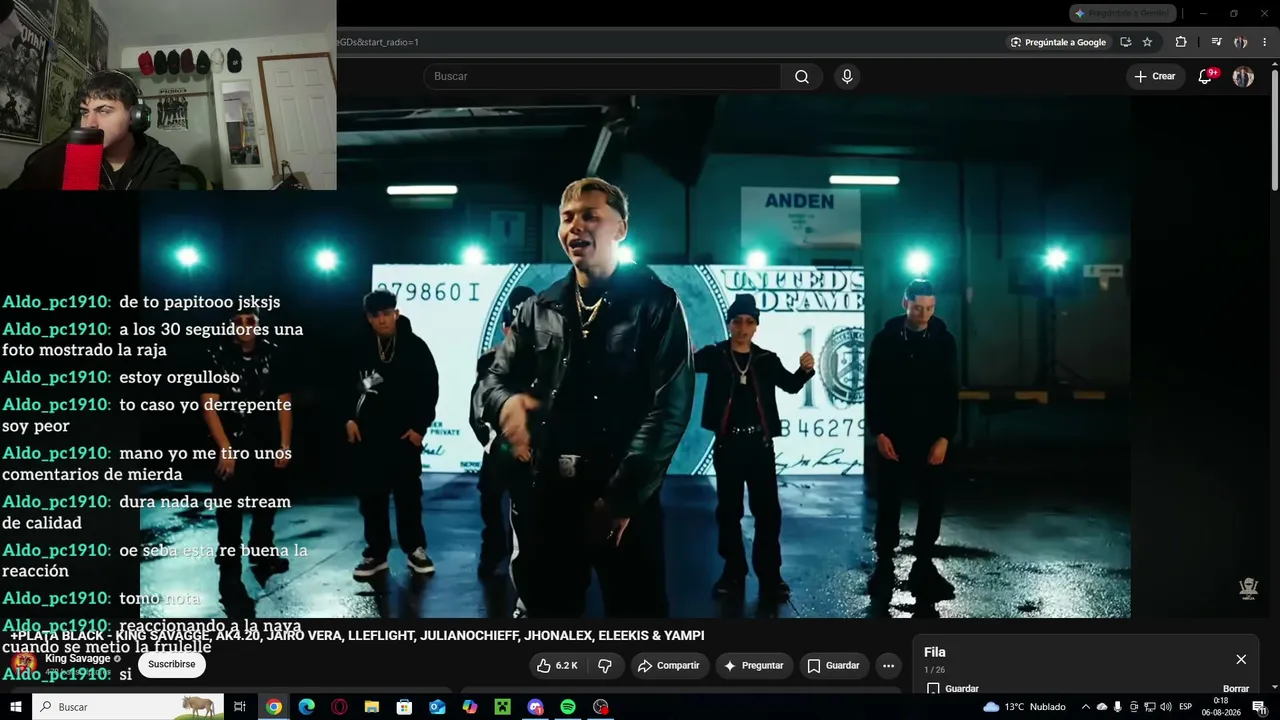Open Discord from the taskbar

535,707
